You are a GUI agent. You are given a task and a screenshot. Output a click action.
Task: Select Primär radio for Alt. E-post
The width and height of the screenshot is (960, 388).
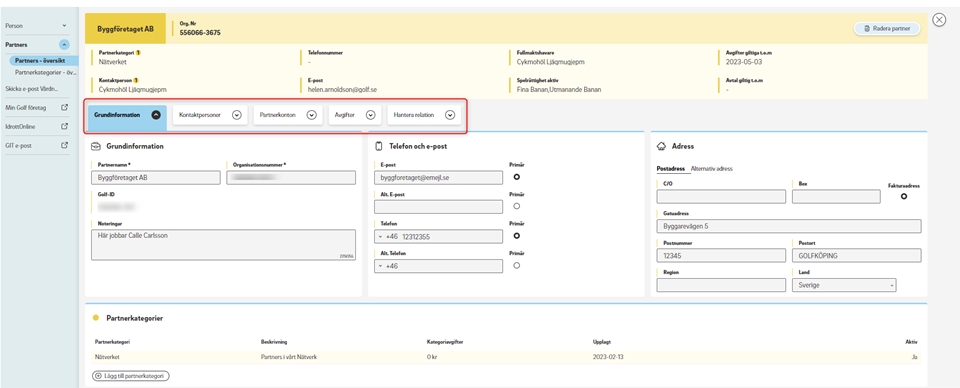(517, 206)
